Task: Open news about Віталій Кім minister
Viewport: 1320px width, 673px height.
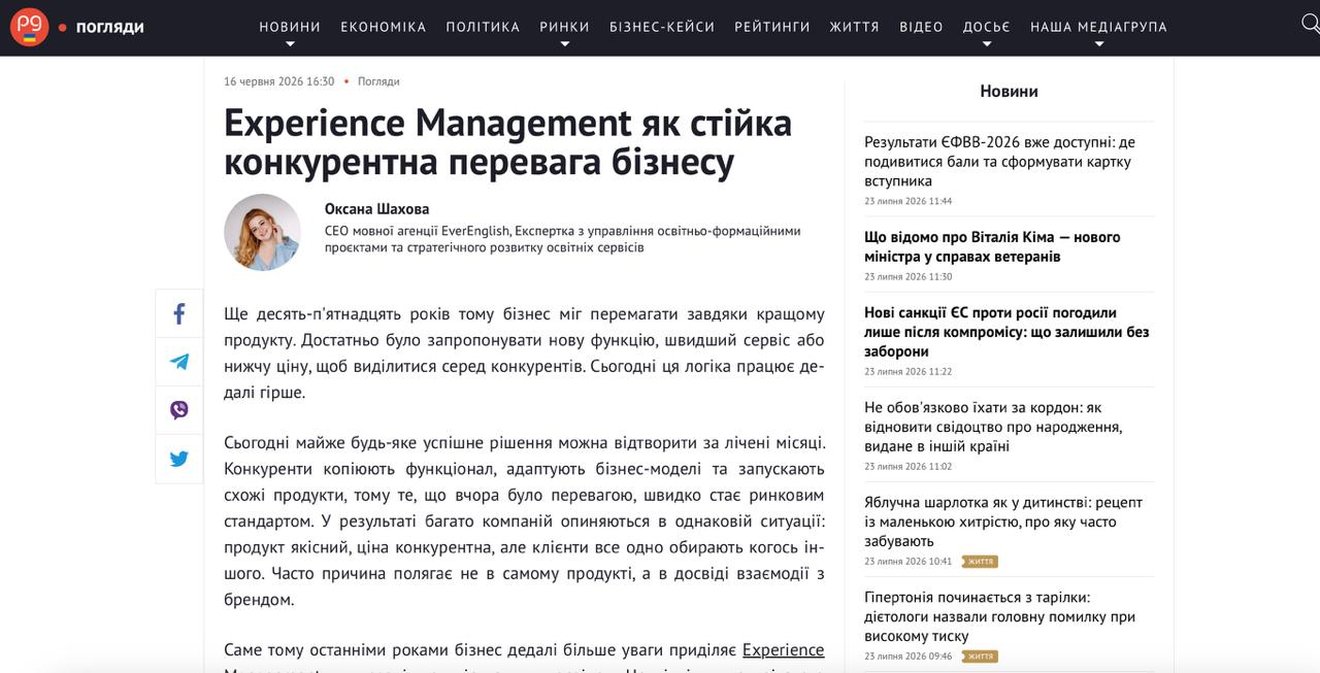Action: [x=992, y=247]
